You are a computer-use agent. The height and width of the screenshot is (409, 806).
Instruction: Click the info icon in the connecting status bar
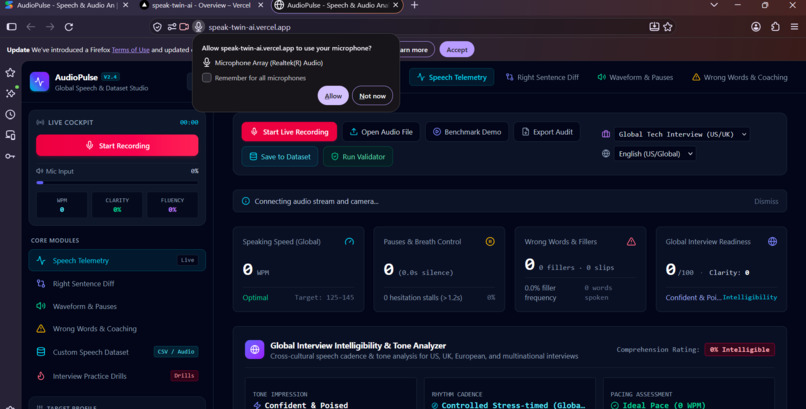[246, 201]
